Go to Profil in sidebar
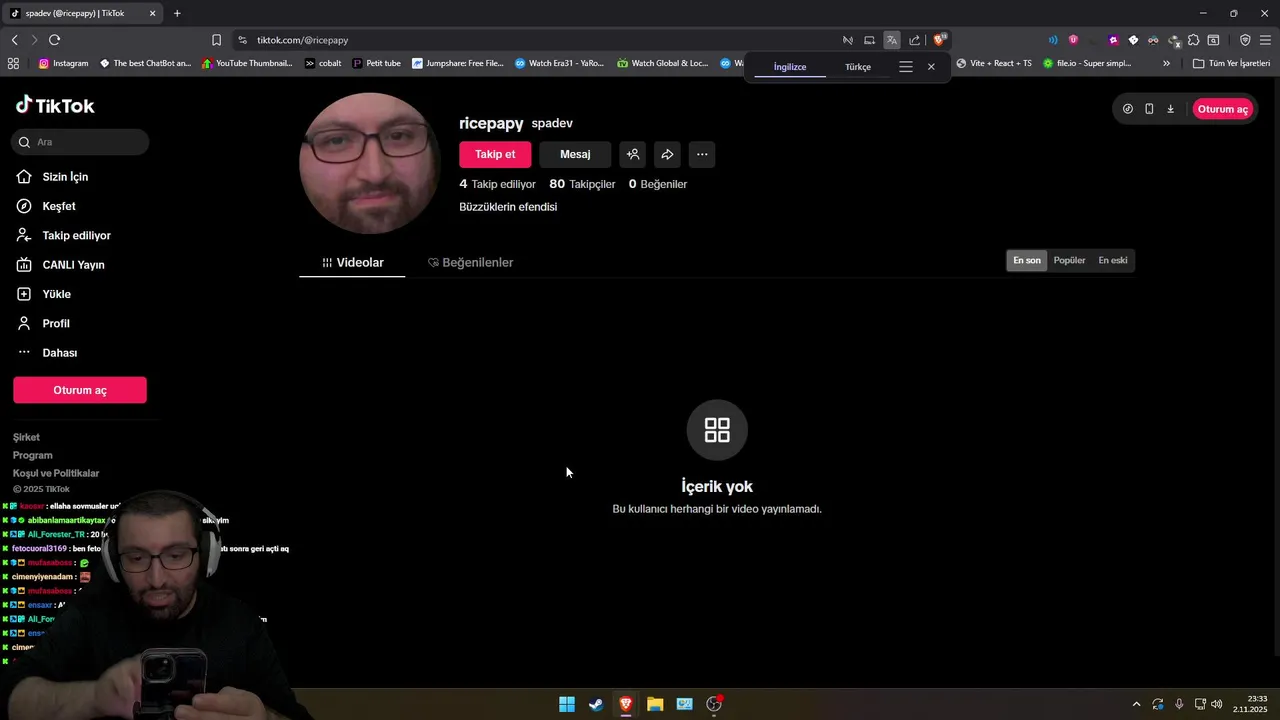This screenshot has height=720, width=1280. (56, 324)
